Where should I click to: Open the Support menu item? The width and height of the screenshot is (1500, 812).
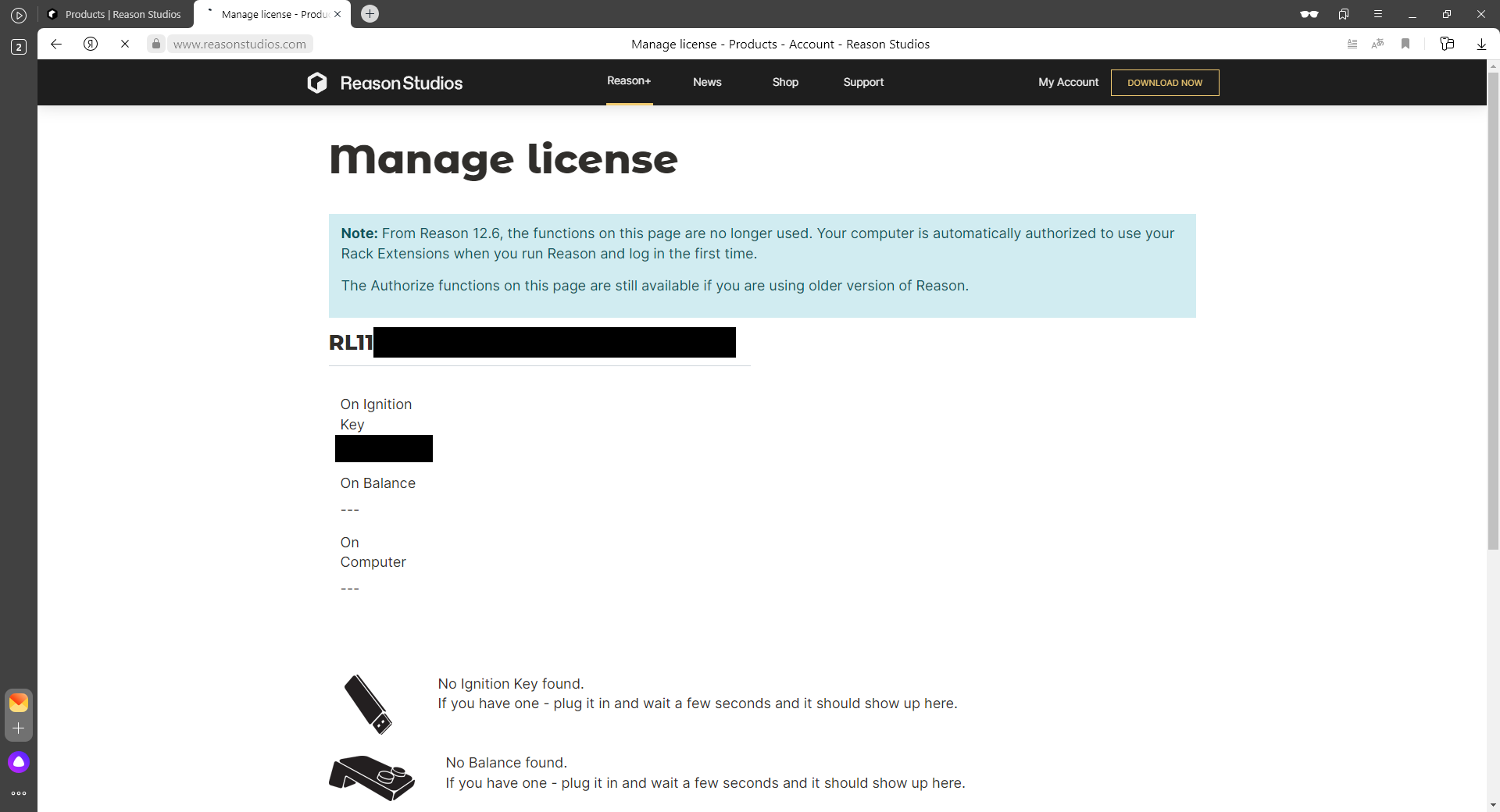coord(863,82)
